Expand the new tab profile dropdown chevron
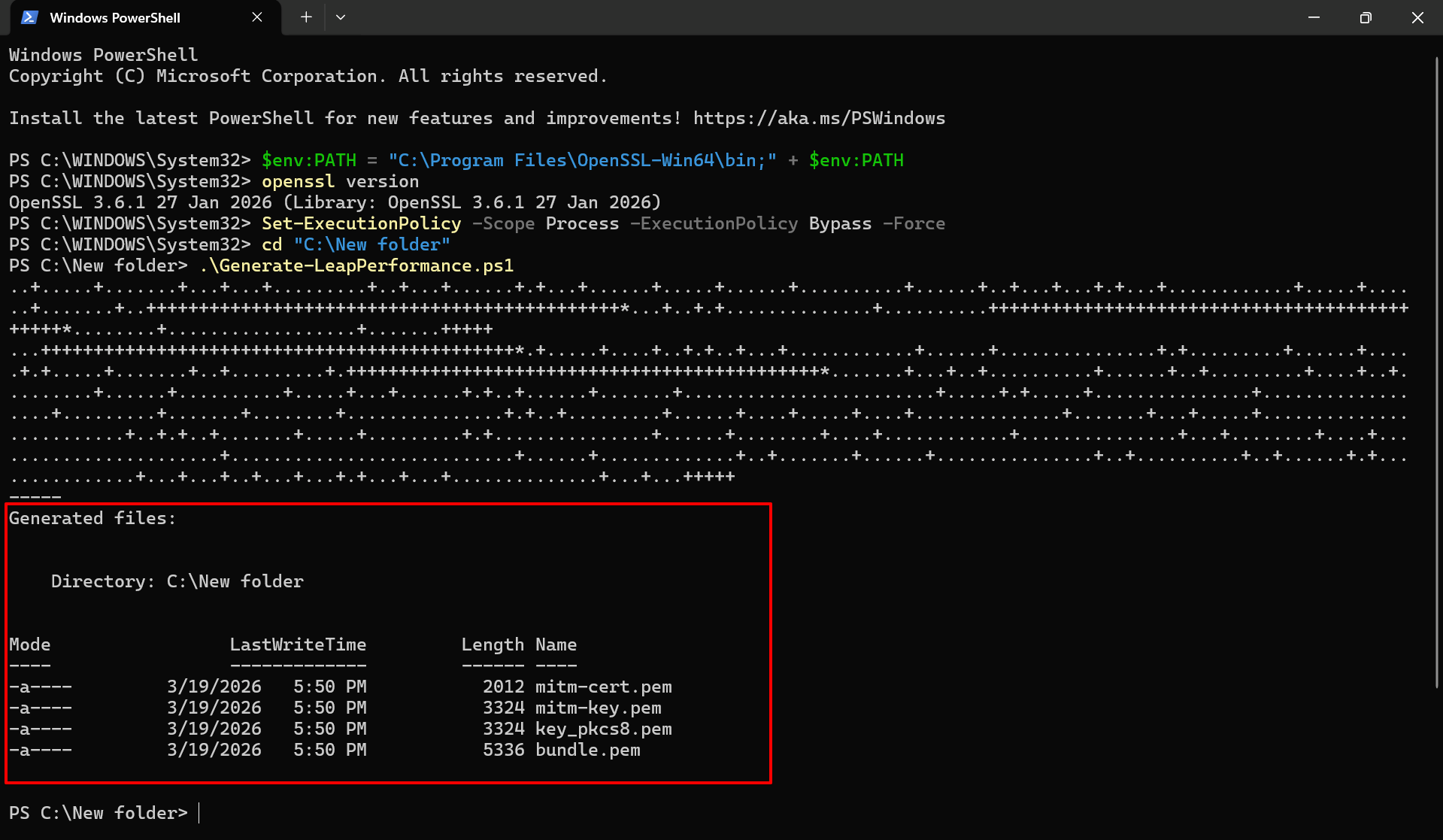This screenshot has width=1443, height=840. [341, 17]
